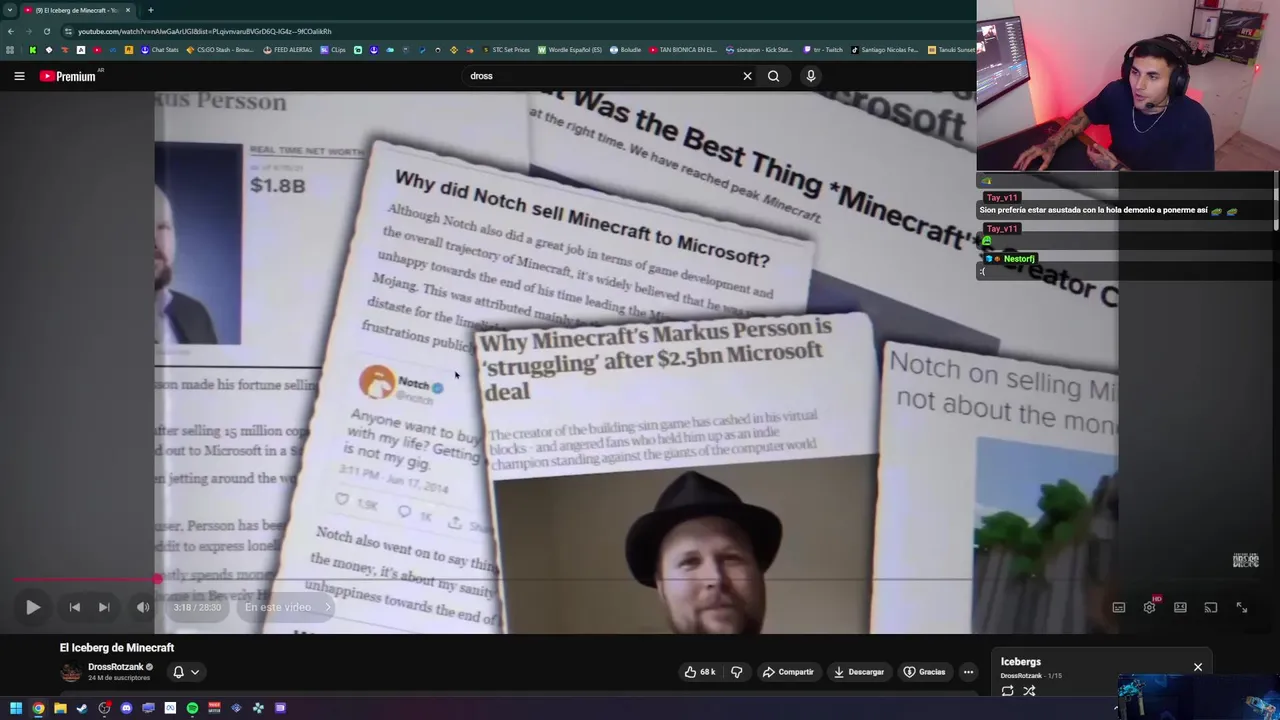Image resolution: width=1280 pixels, height=720 pixels.
Task: Click Tay_v11 username above chat message
Action: [x=1002, y=198]
